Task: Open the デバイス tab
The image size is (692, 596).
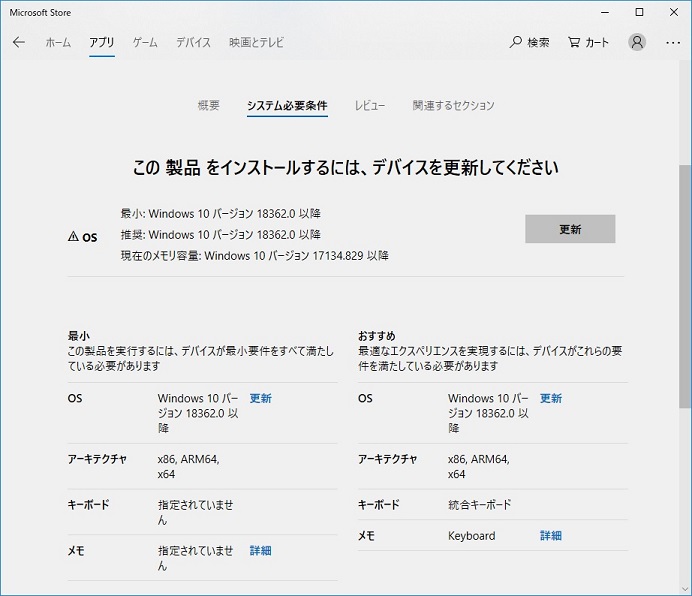Action: pyautogui.click(x=193, y=42)
